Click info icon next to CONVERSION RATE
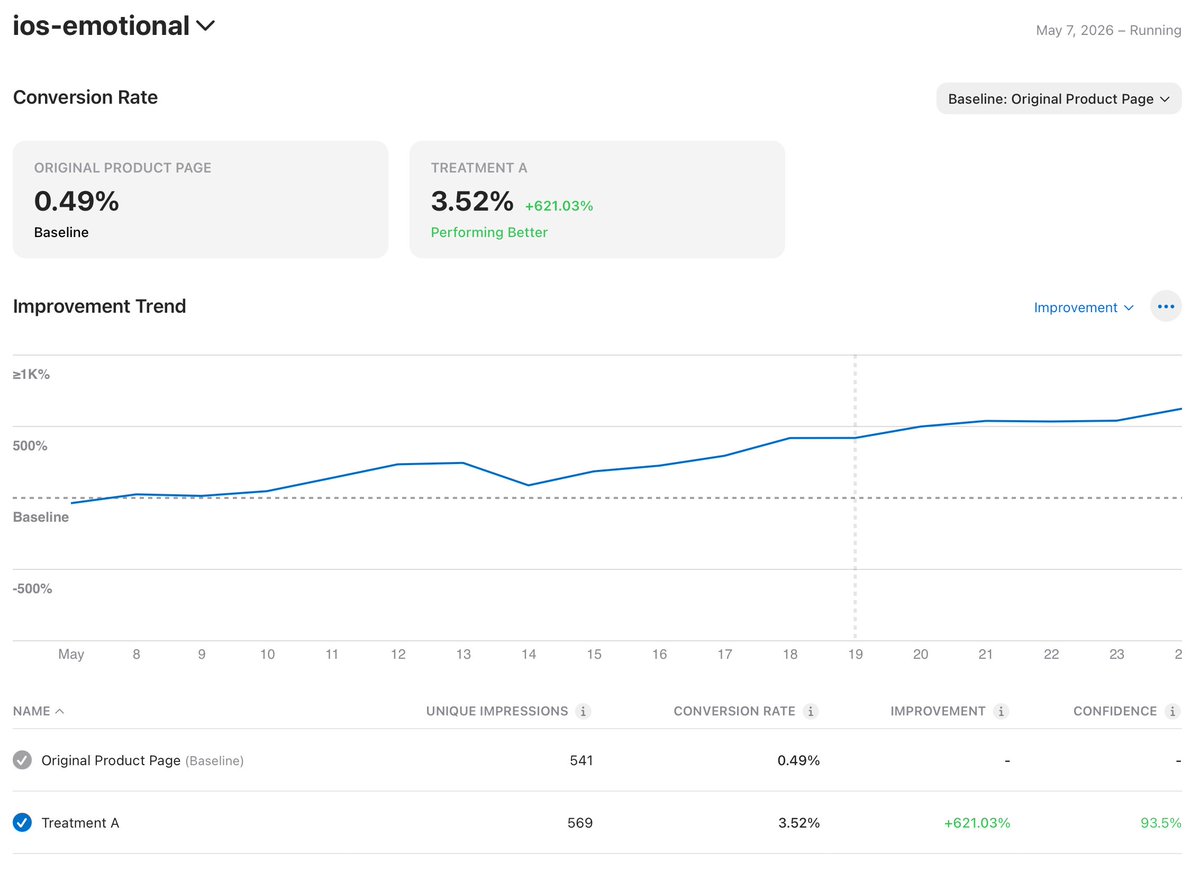The height and width of the screenshot is (871, 1200). pos(811,711)
